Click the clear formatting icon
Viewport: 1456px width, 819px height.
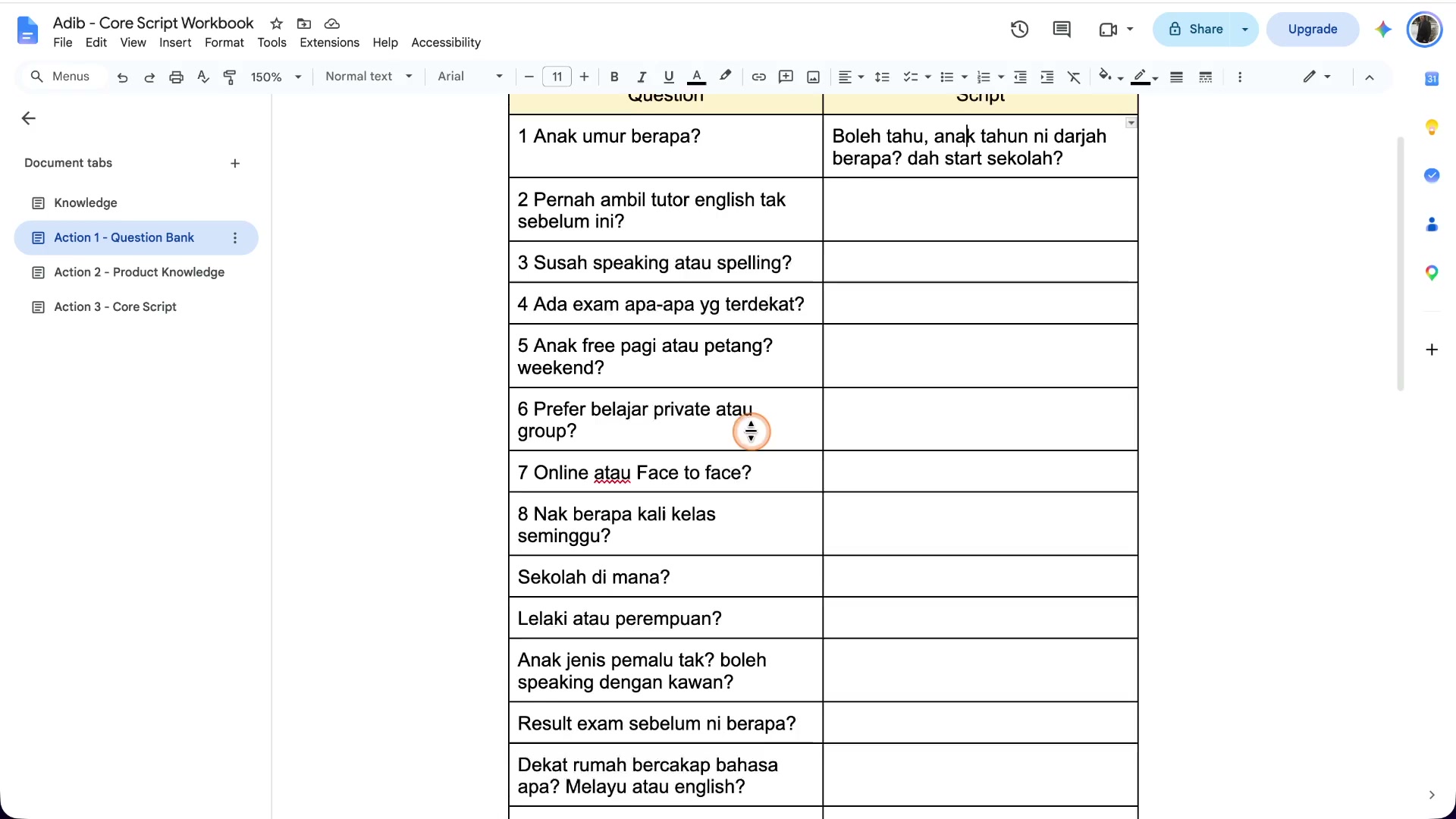[x=1074, y=77]
